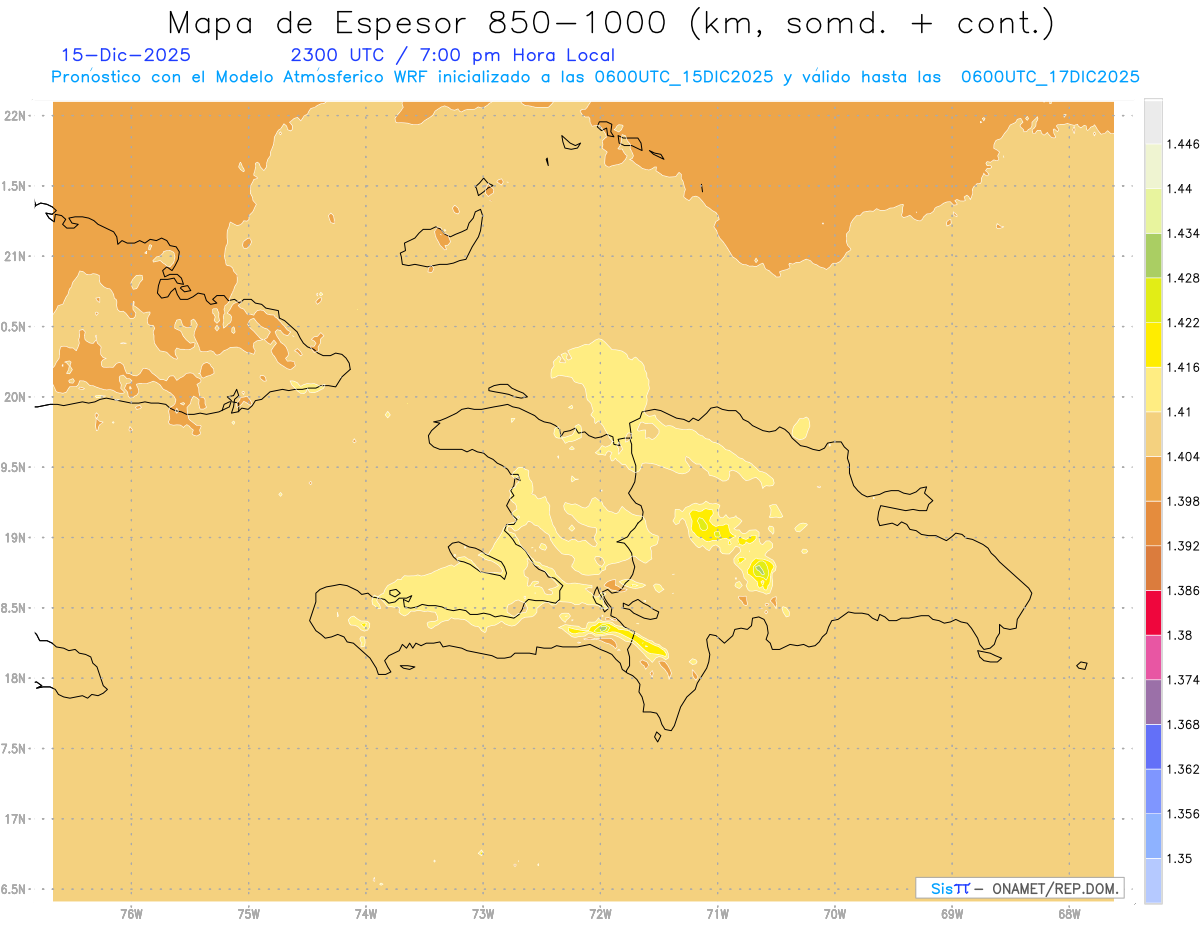This screenshot has height=927, width=1200.
Task: Click the legend value '1.392'
Action: coord(1184,546)
